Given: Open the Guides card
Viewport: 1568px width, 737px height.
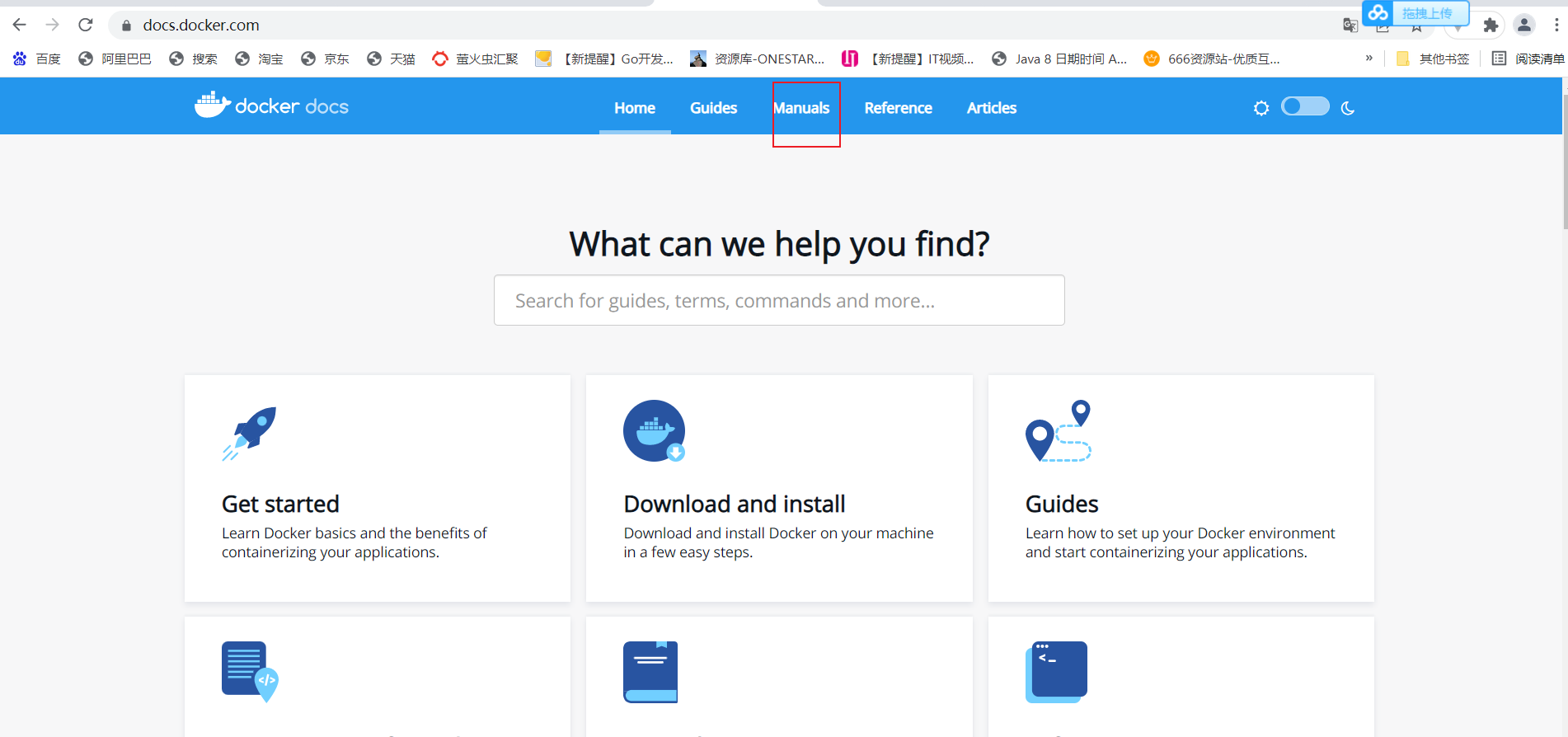Looking at the screenshot, I should [1181, 488].
